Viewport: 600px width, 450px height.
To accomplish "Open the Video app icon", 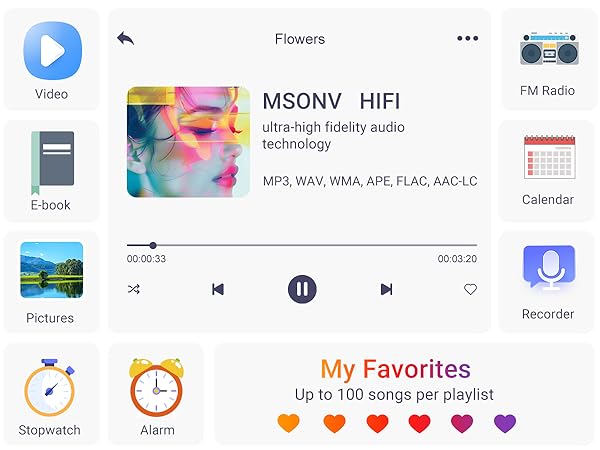I will [x=53, y=51].
